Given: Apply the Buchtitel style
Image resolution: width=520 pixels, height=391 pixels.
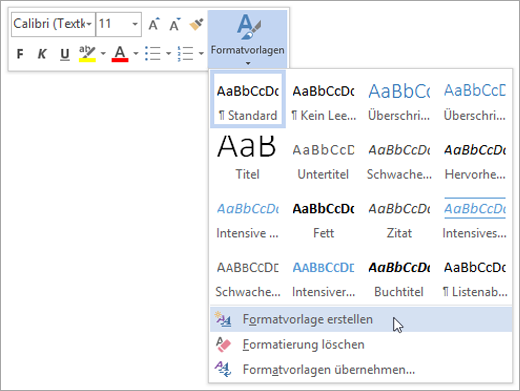Looking at the screenshot, I should pos(399,276).
